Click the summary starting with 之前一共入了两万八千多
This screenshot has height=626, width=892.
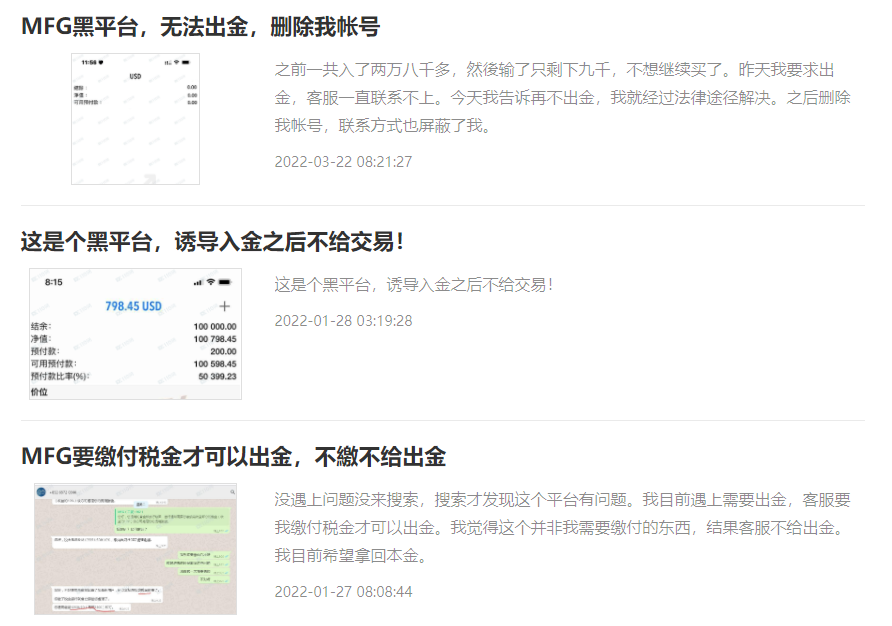point(562,97)
